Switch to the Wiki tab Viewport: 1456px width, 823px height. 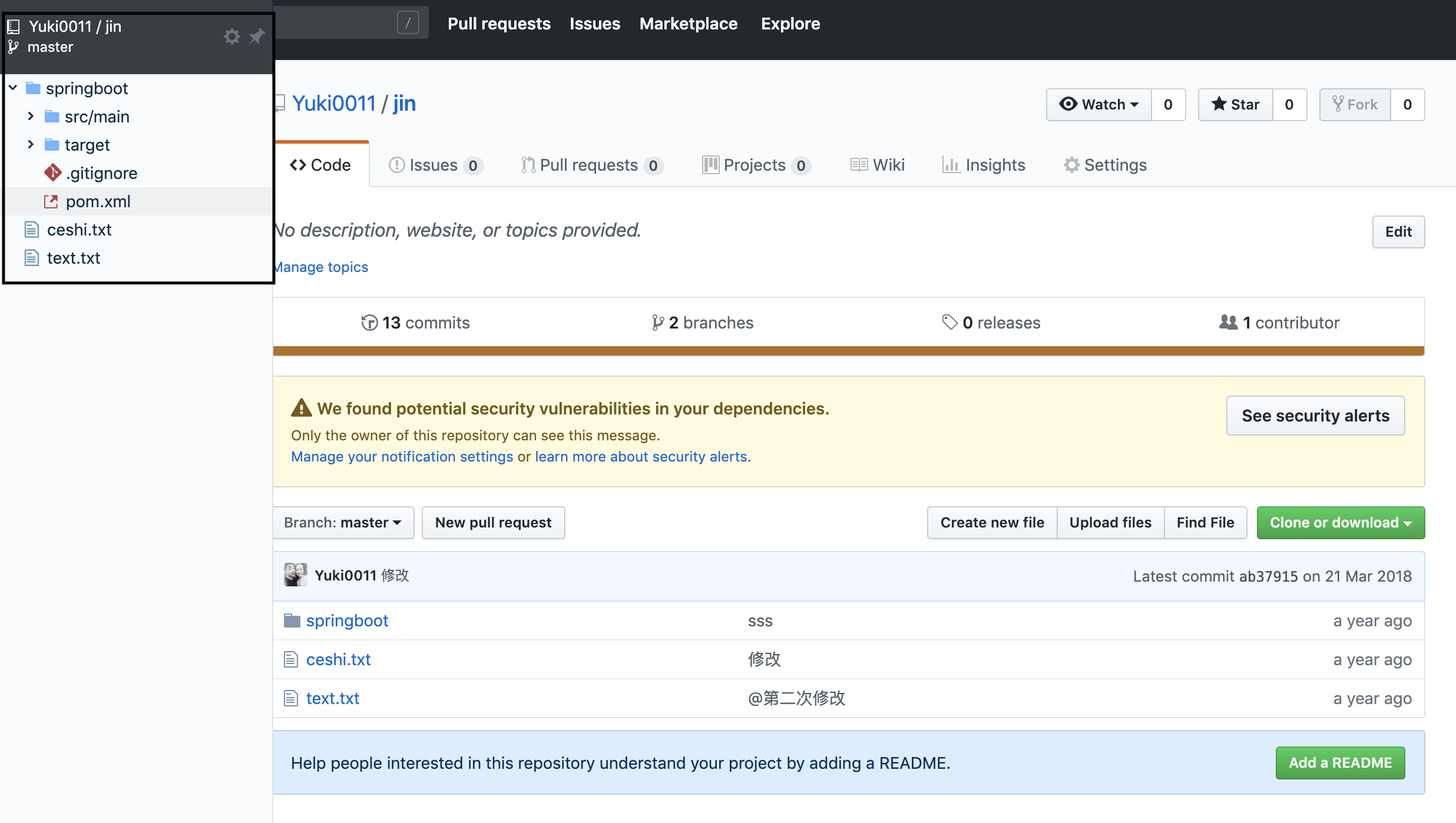(x=878, y=165)
